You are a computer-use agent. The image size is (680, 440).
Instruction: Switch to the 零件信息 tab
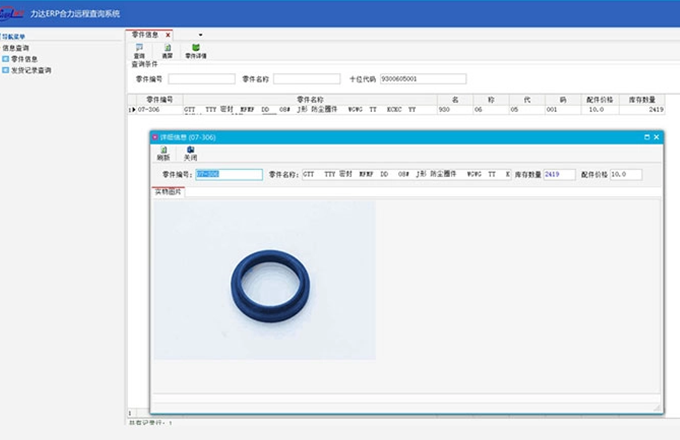point(145,35)
